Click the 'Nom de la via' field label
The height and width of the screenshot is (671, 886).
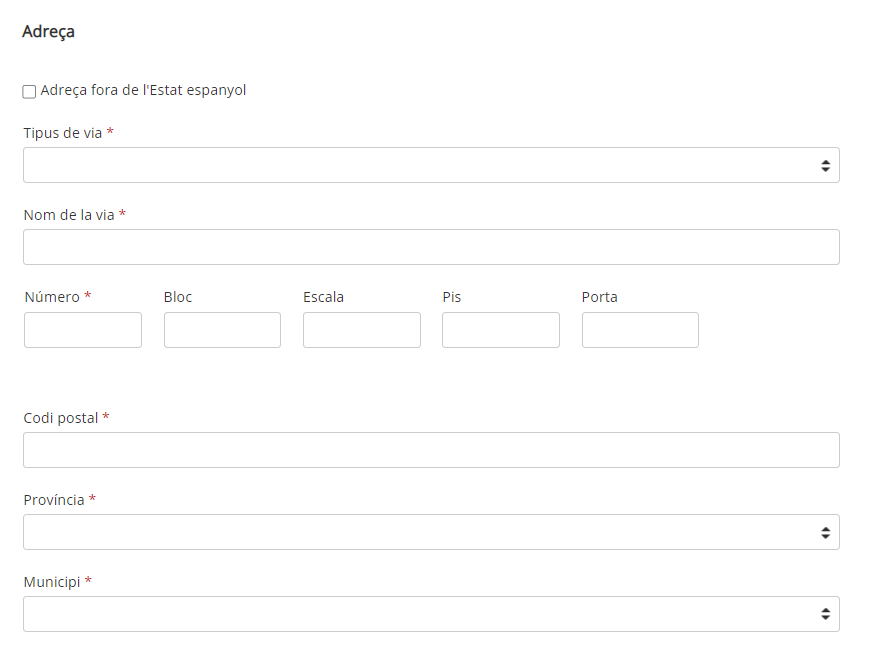[69, 215]
